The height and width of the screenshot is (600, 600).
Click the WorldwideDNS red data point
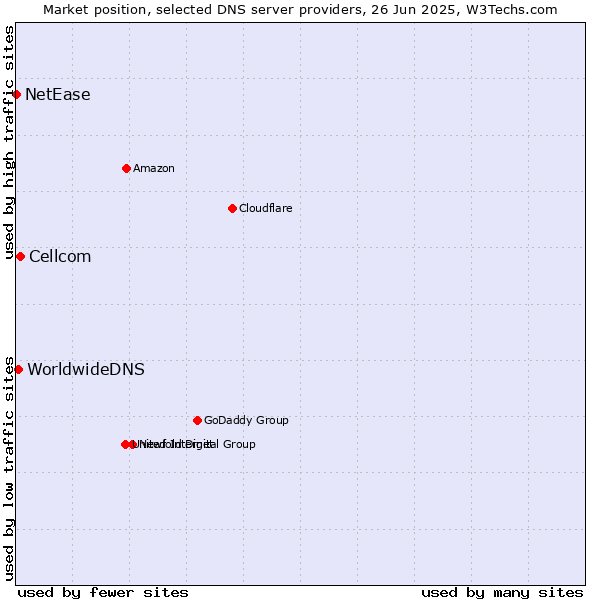[19, 370]
